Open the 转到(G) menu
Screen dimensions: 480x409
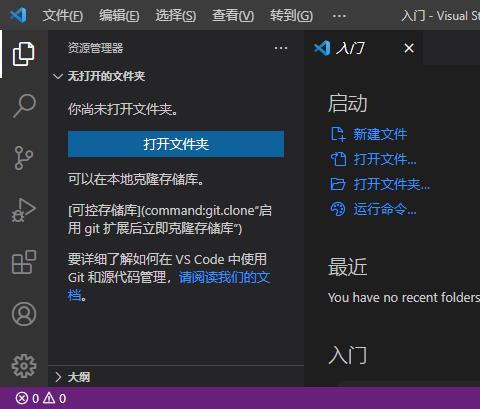coord(291,15)
